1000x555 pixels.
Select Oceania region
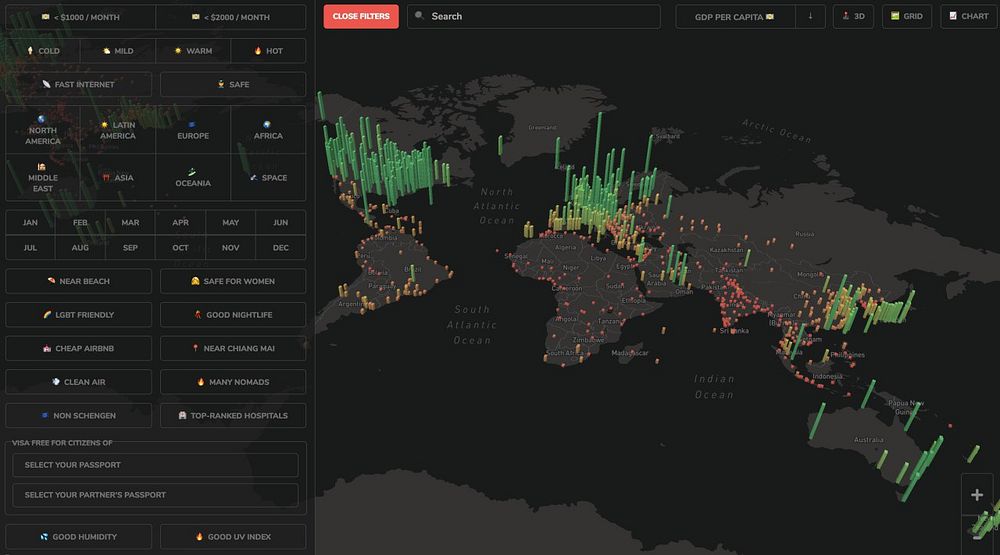click(x=193, y=177)
